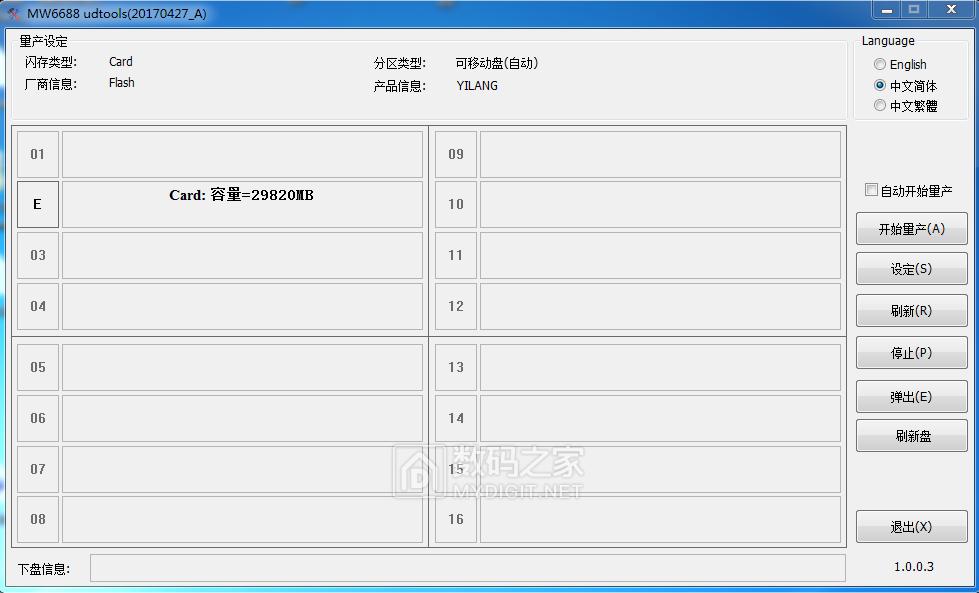Image resolution: width=979 pixels, height=593 pixels.
Task: Open settings with 设定(S) button
Action: coord(911,269)
